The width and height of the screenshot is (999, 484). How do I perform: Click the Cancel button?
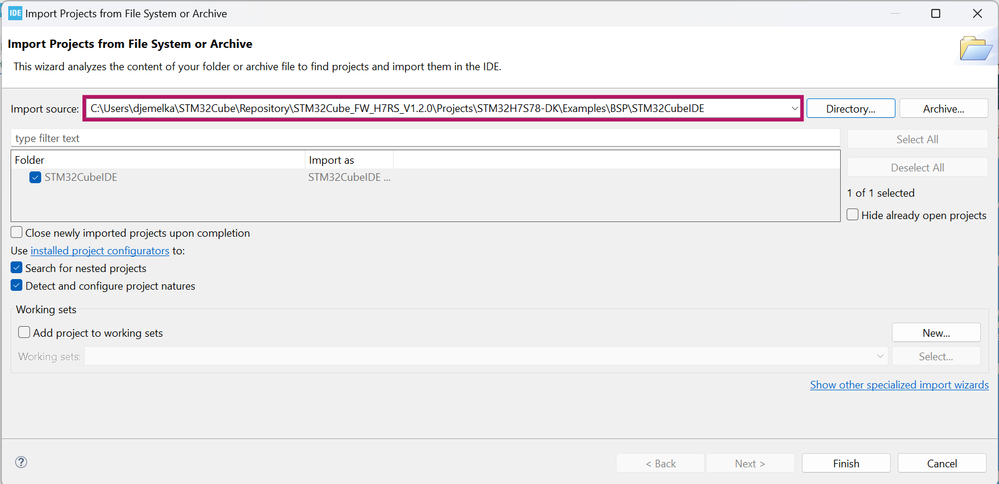tap(942, 464)
